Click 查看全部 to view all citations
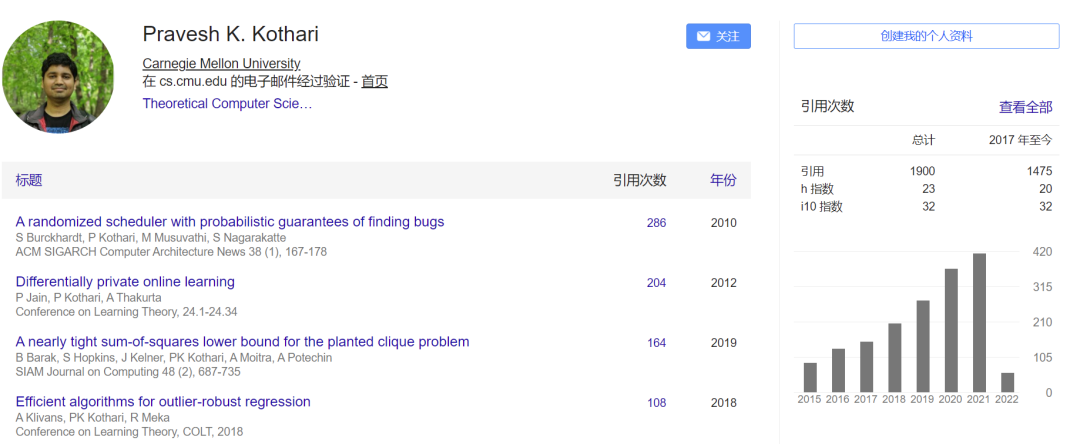1080x444 pixels. (x=1025, y=107)
